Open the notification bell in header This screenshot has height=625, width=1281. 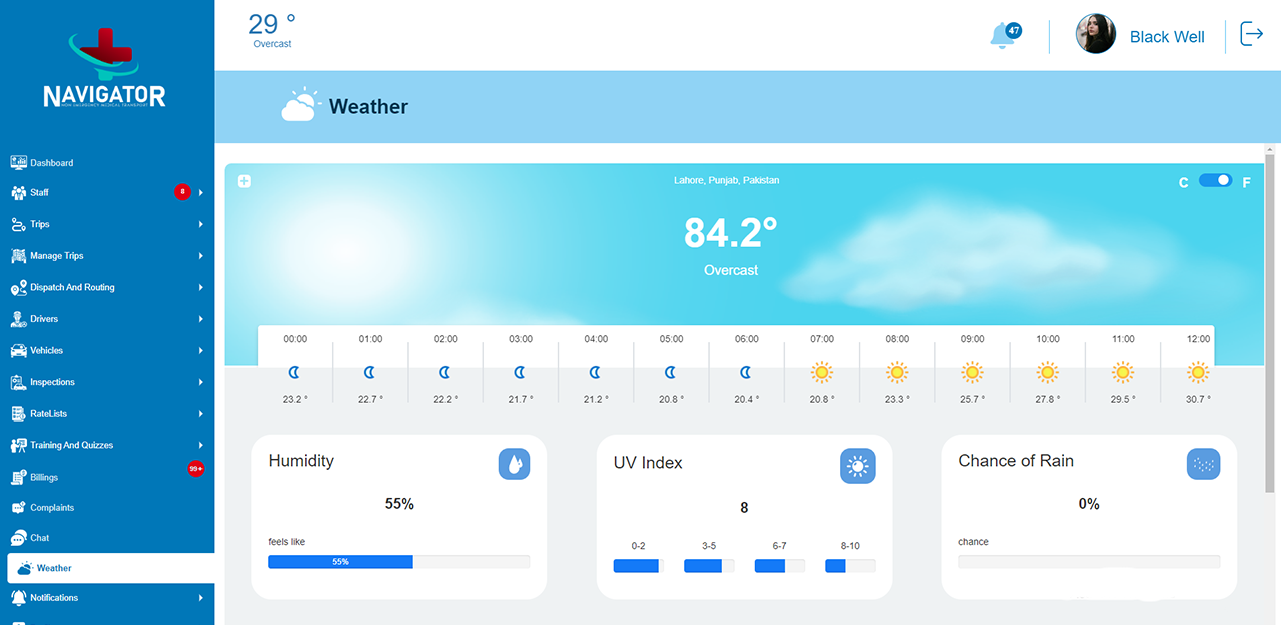click(1003, 36)
